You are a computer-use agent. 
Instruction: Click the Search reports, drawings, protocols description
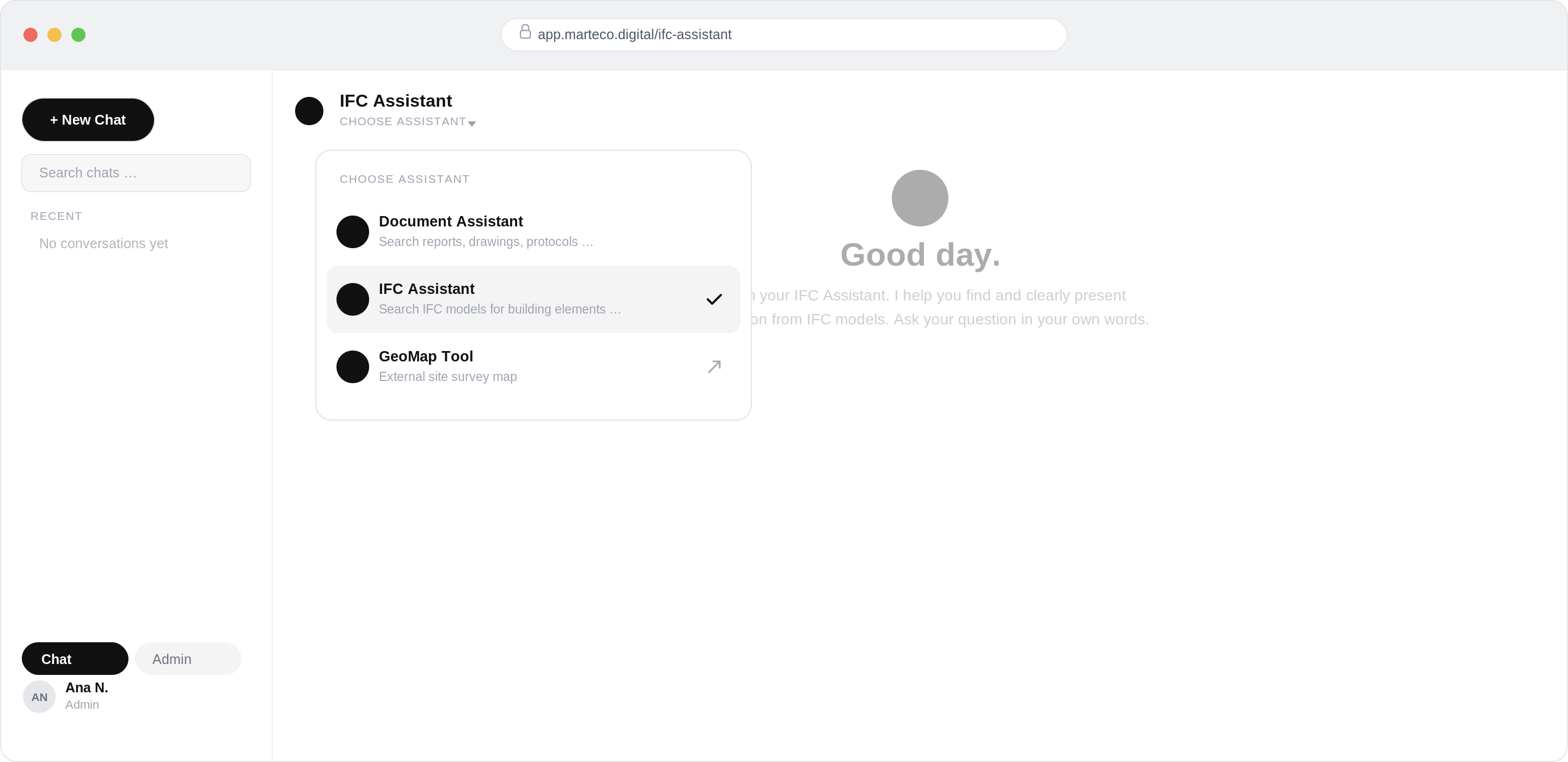coord(486,242)
